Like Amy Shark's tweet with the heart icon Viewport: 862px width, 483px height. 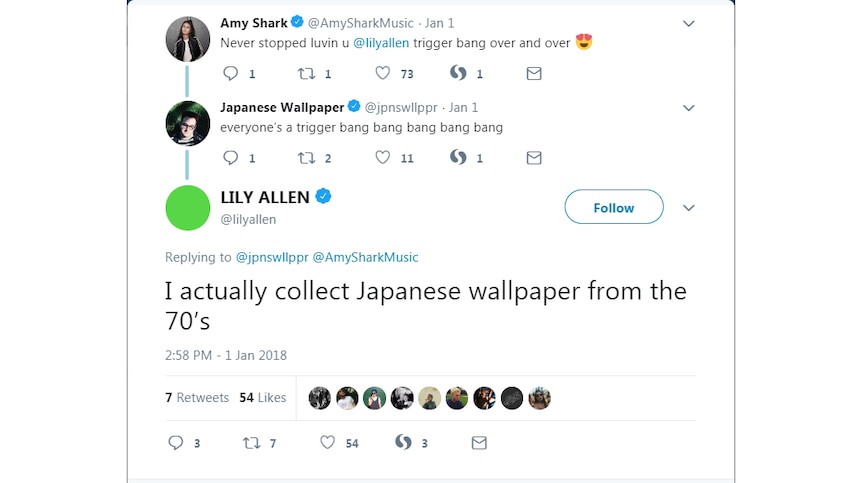[383, 73]
